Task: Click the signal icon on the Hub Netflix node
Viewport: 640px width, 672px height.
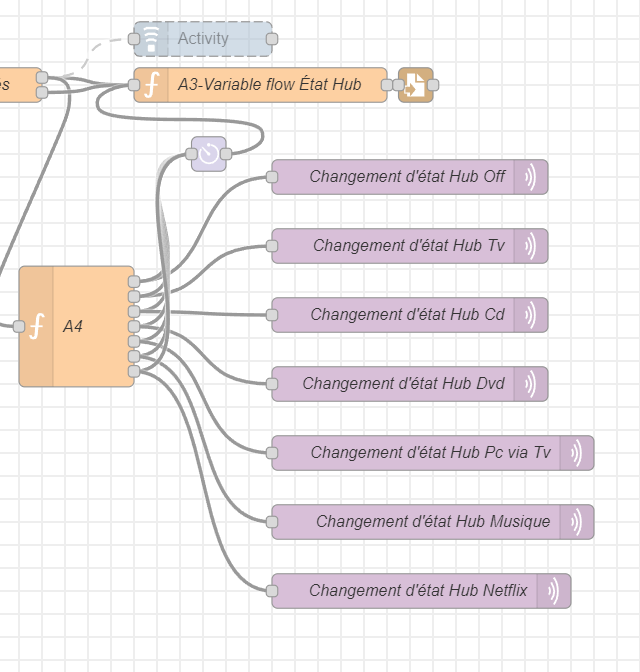Action: tap(554, 591)
